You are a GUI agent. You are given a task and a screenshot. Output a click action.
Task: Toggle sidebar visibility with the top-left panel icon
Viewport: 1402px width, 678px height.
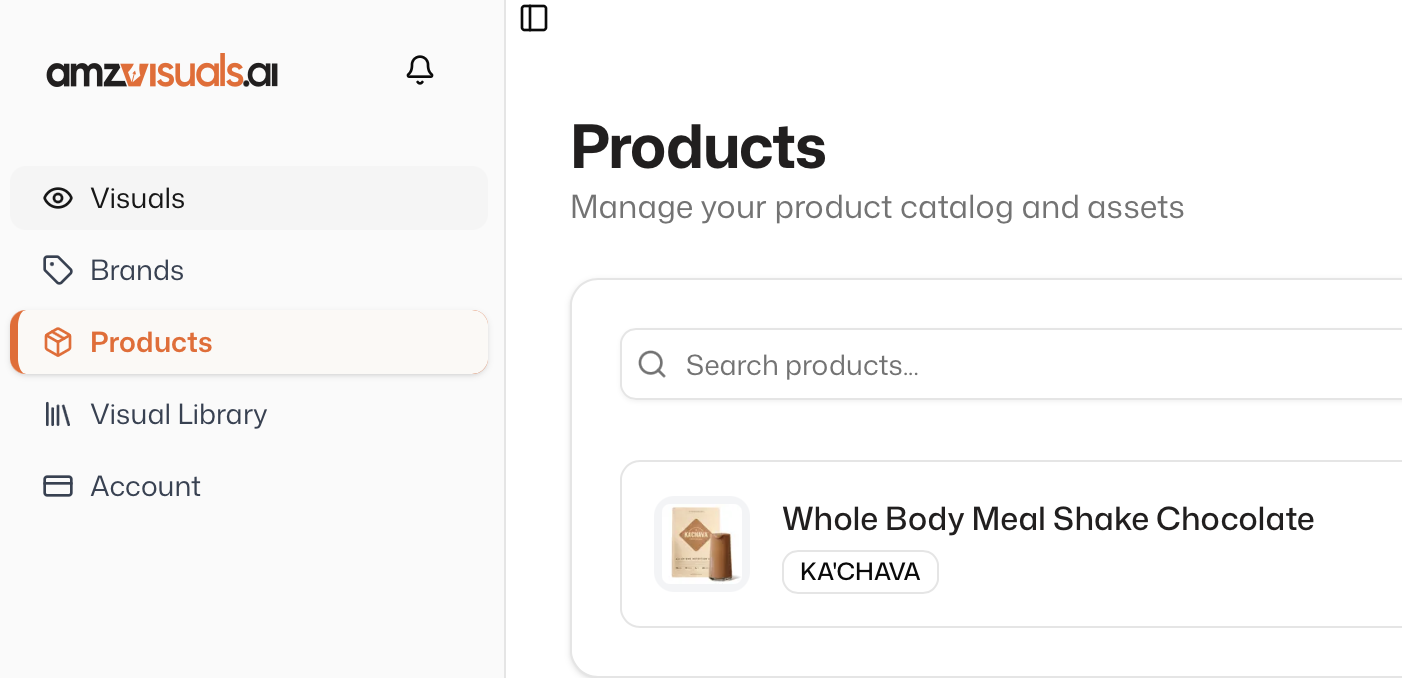click(x=534, y=17)
